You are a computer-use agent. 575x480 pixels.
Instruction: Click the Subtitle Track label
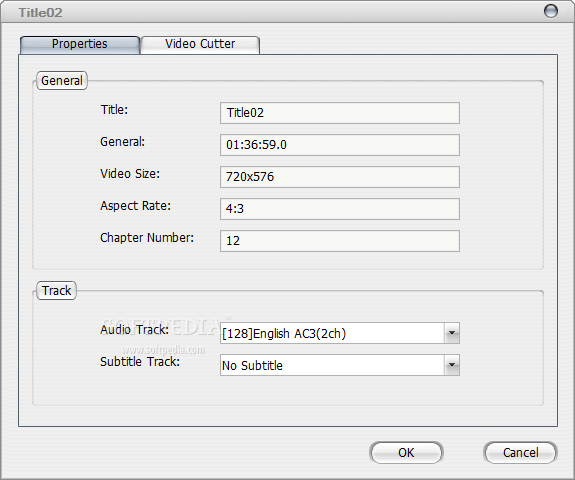(x=140, y=362)
